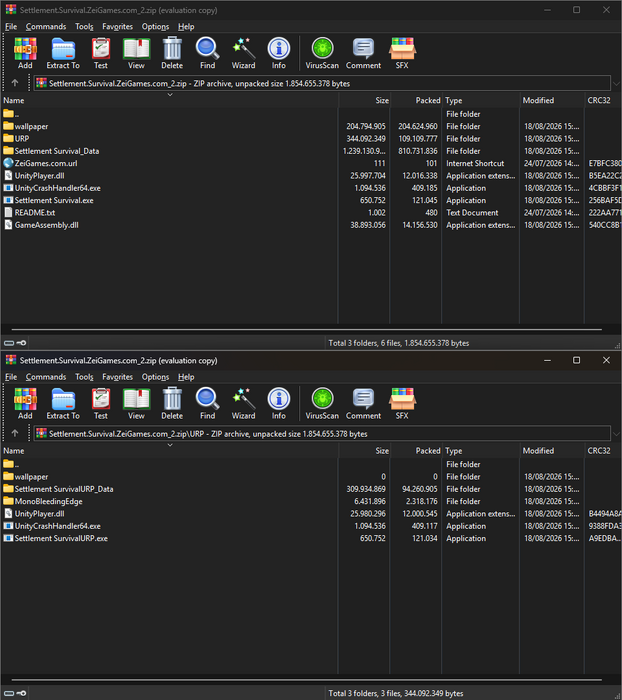The image size is (622, 700).
Task: Go up one level in top window
Action: pos(15,83)
